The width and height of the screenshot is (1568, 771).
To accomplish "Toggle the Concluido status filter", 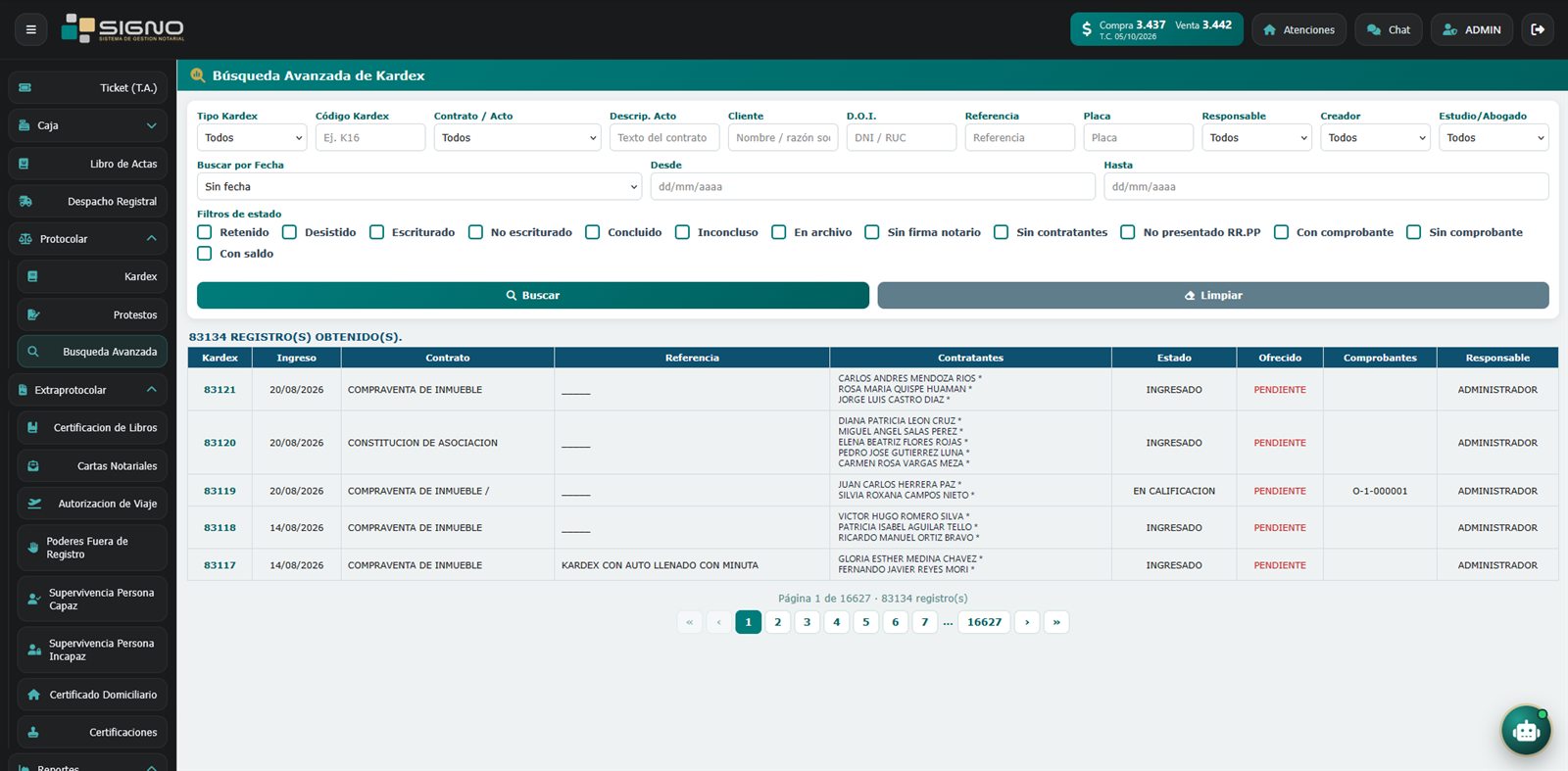I will [592, 232].
